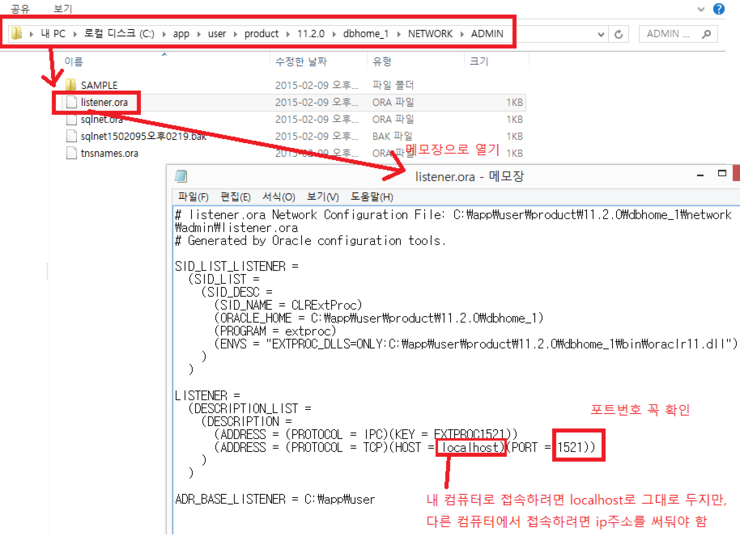
Task: Sort files by the 수정한 날짜 column
Action: click(301, 62)
